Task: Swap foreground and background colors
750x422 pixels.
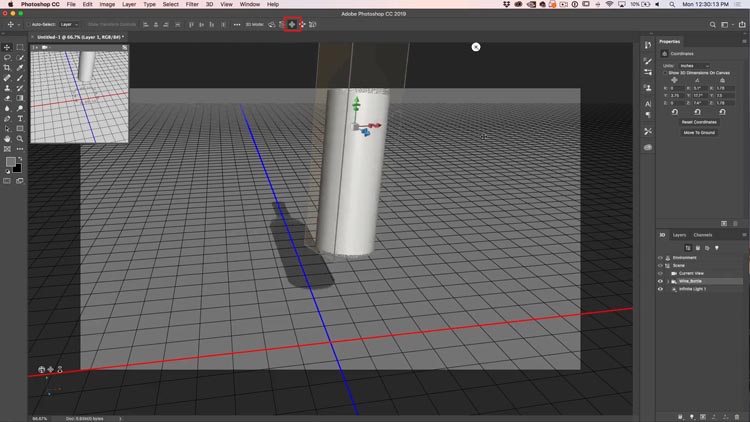Action: click(x=20, y=159)
